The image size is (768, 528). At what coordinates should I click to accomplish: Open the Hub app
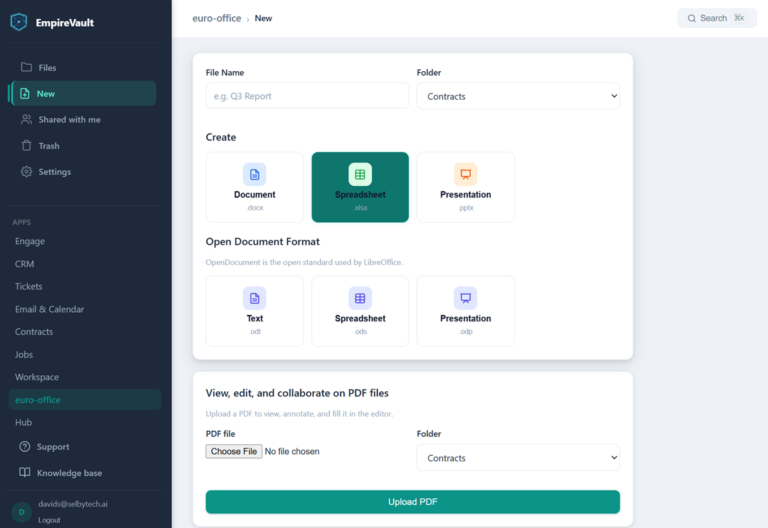[85, 422]
